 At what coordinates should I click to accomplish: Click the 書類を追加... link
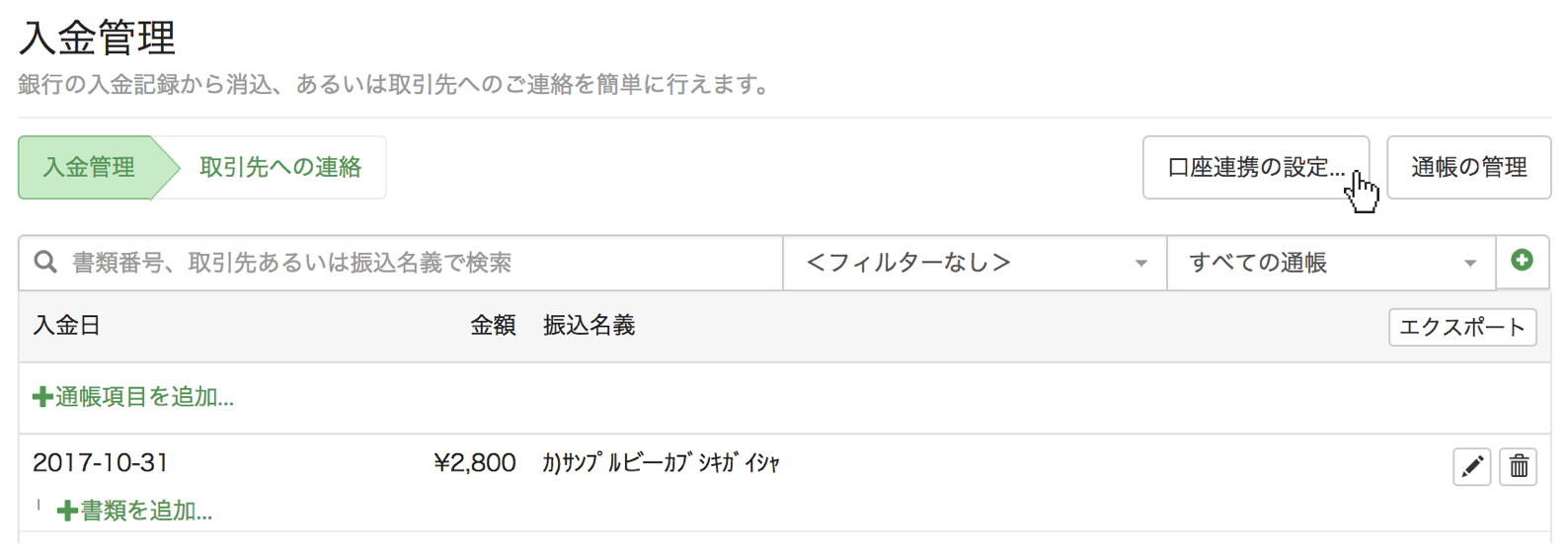pyautogui.click(x=135, y=511)
